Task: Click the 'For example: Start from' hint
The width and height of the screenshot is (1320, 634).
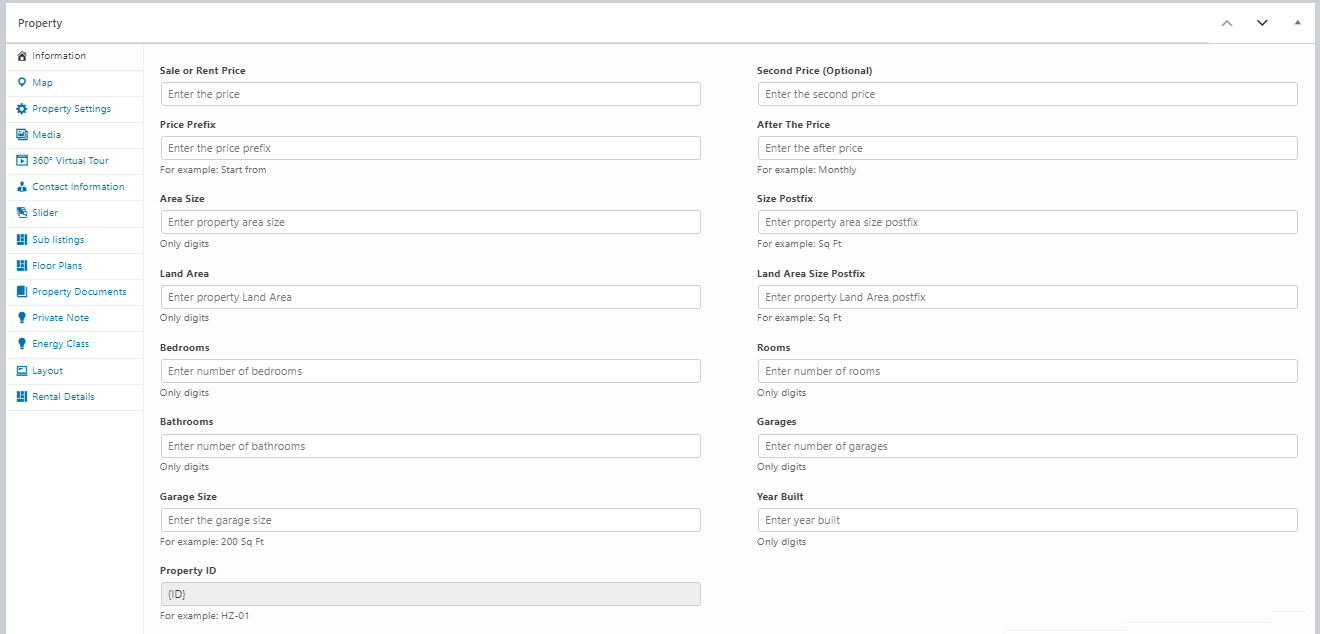Action: click(213, 170)
